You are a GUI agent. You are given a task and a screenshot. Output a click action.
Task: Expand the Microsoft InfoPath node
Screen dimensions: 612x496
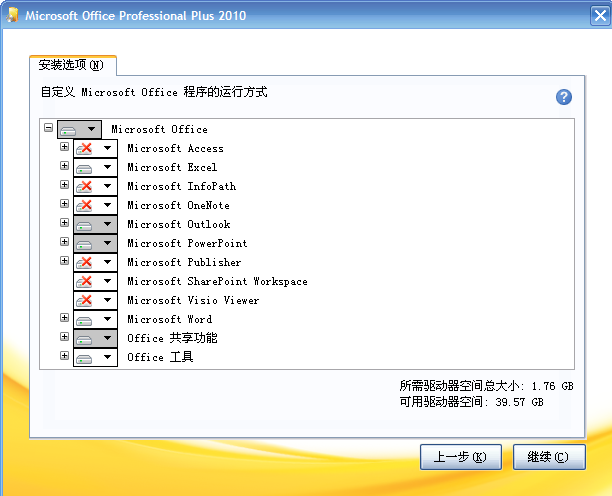(x=64, y=185)
